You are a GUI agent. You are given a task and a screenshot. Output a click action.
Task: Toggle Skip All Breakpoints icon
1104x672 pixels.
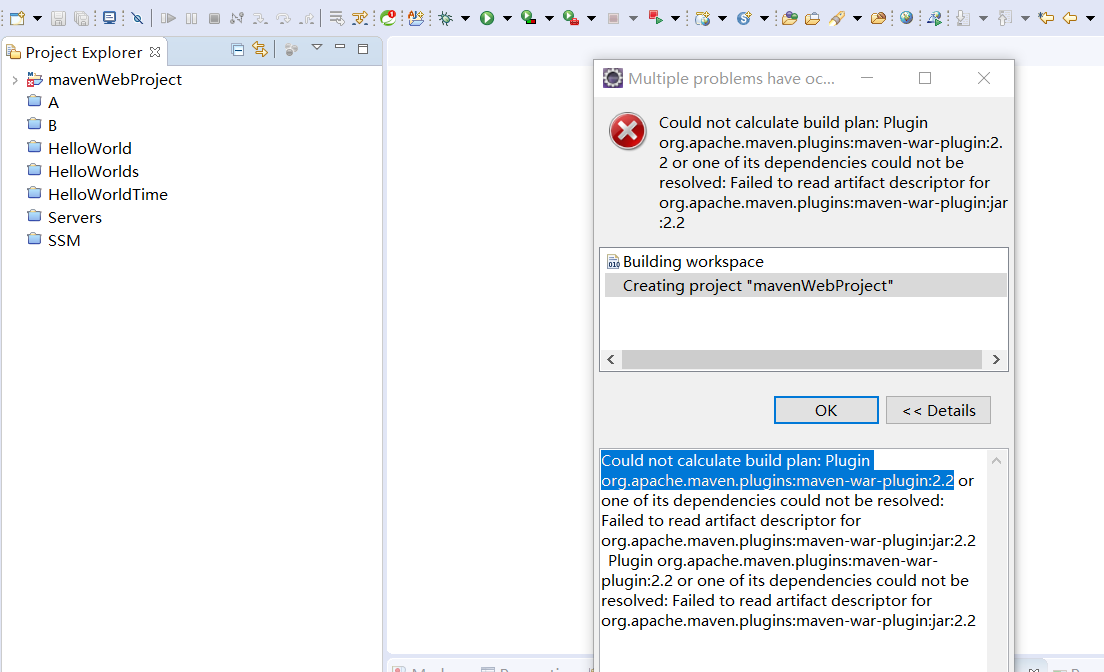coord(137,18)
